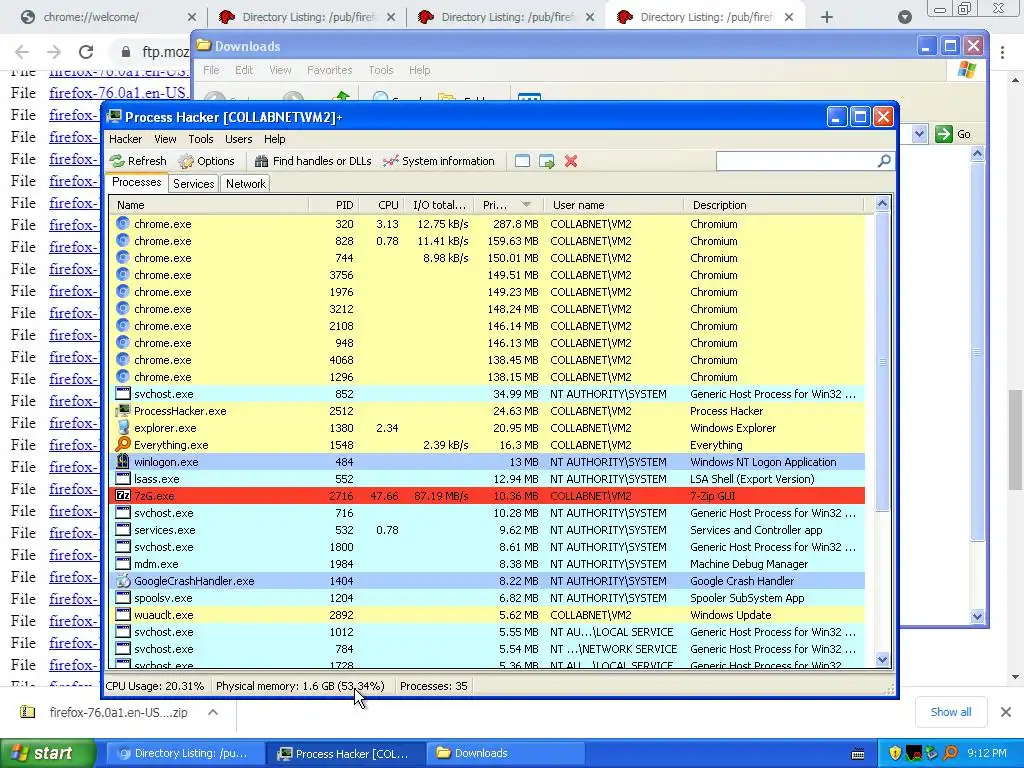Sort by the Description column header
Image resolution: width=1024 pixels, height=768 pixels.
(774, 205)
